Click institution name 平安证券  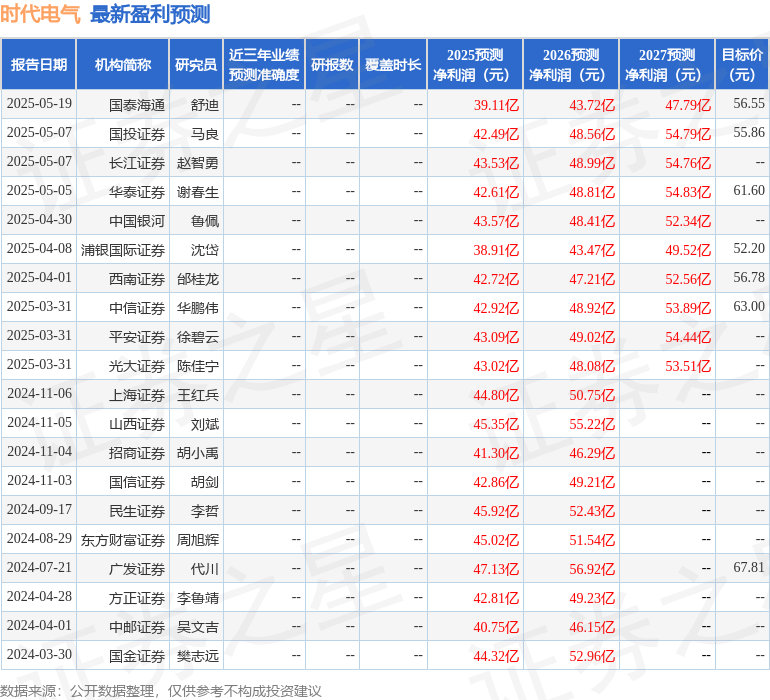[137, 337]
